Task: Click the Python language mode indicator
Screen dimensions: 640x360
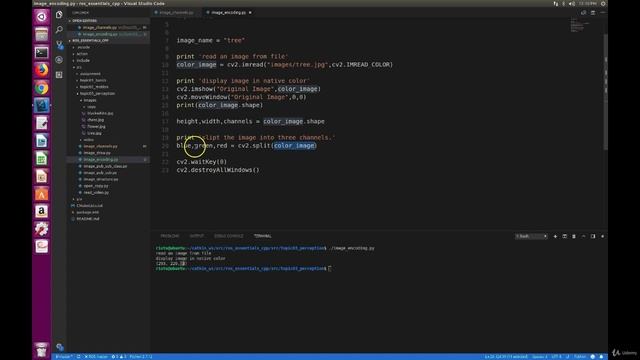Action: click(x=580, y=357)
